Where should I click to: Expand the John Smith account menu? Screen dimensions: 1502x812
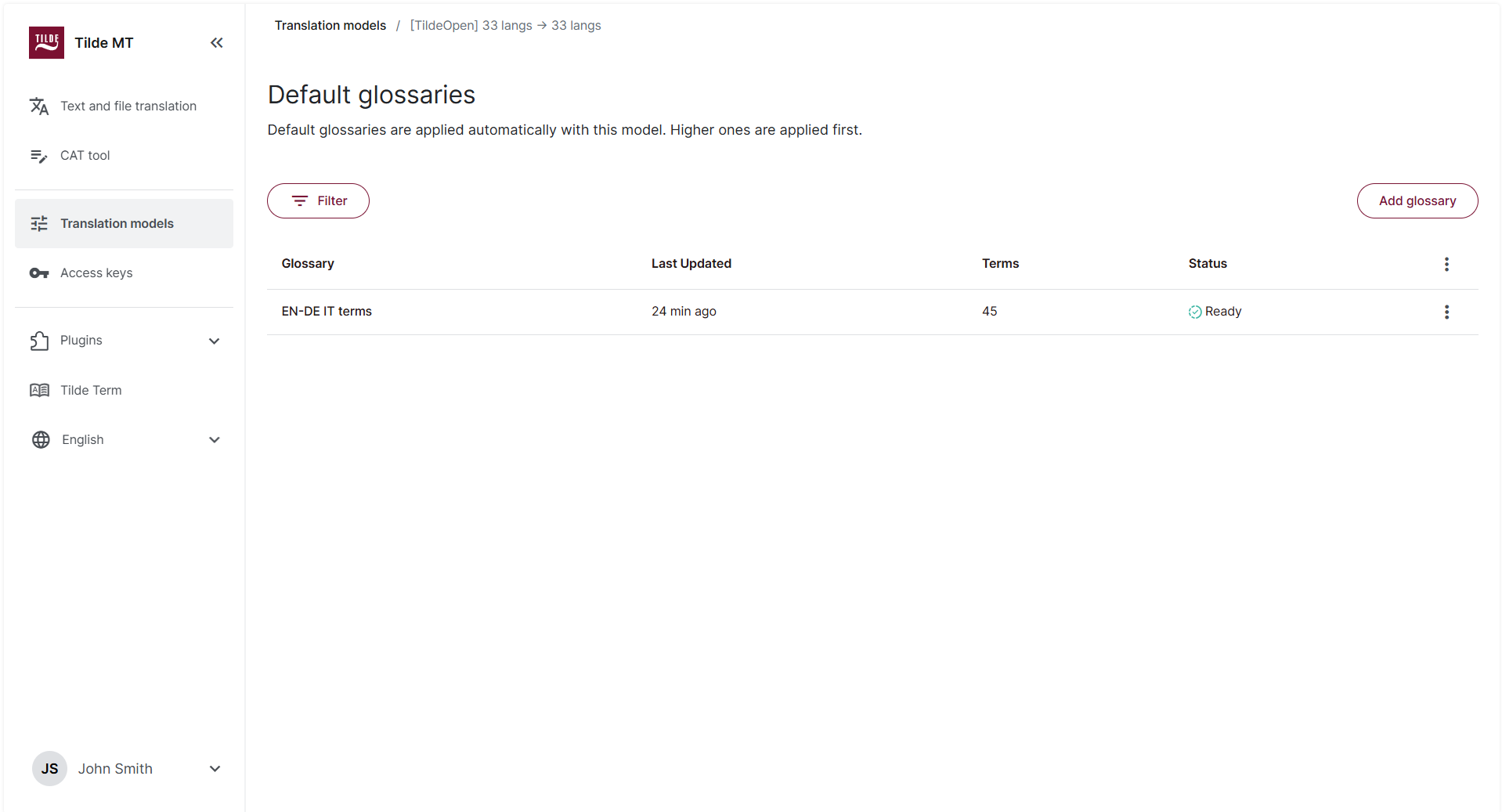pyautogui.click(x=214, y=768)
